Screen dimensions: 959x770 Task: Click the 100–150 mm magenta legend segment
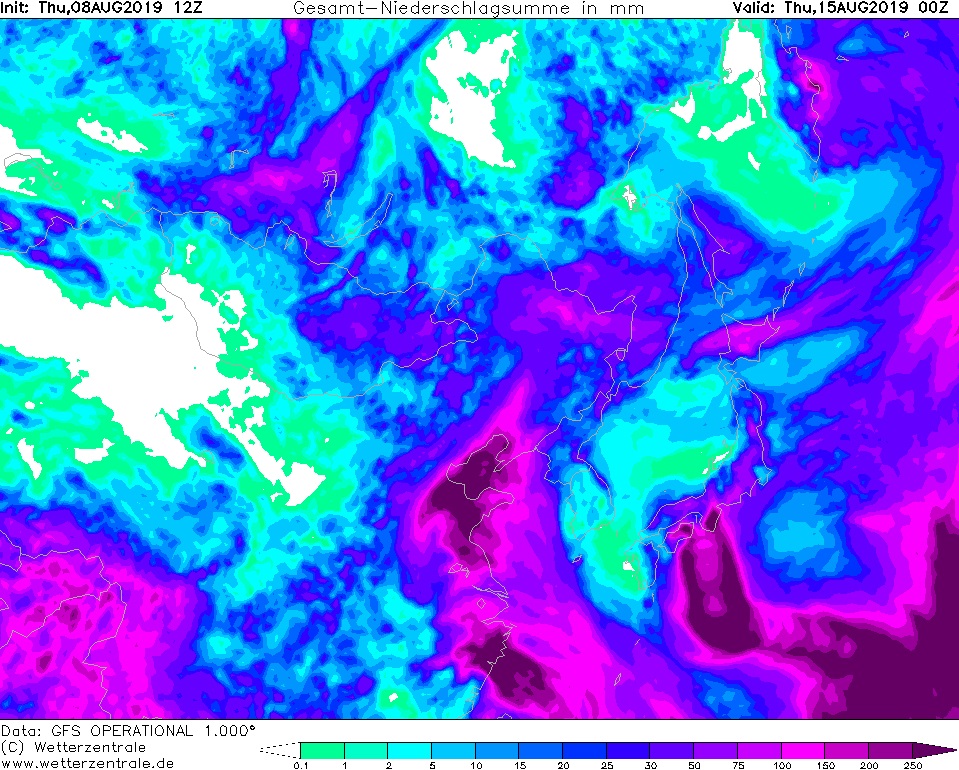coord(803,750)
